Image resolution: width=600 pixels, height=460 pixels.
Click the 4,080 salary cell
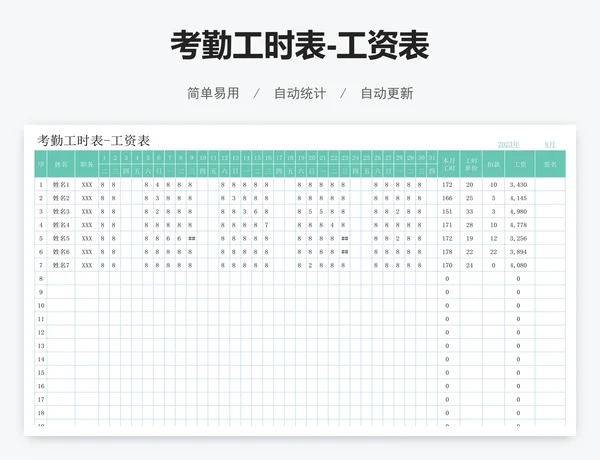[x=518, y=265]
